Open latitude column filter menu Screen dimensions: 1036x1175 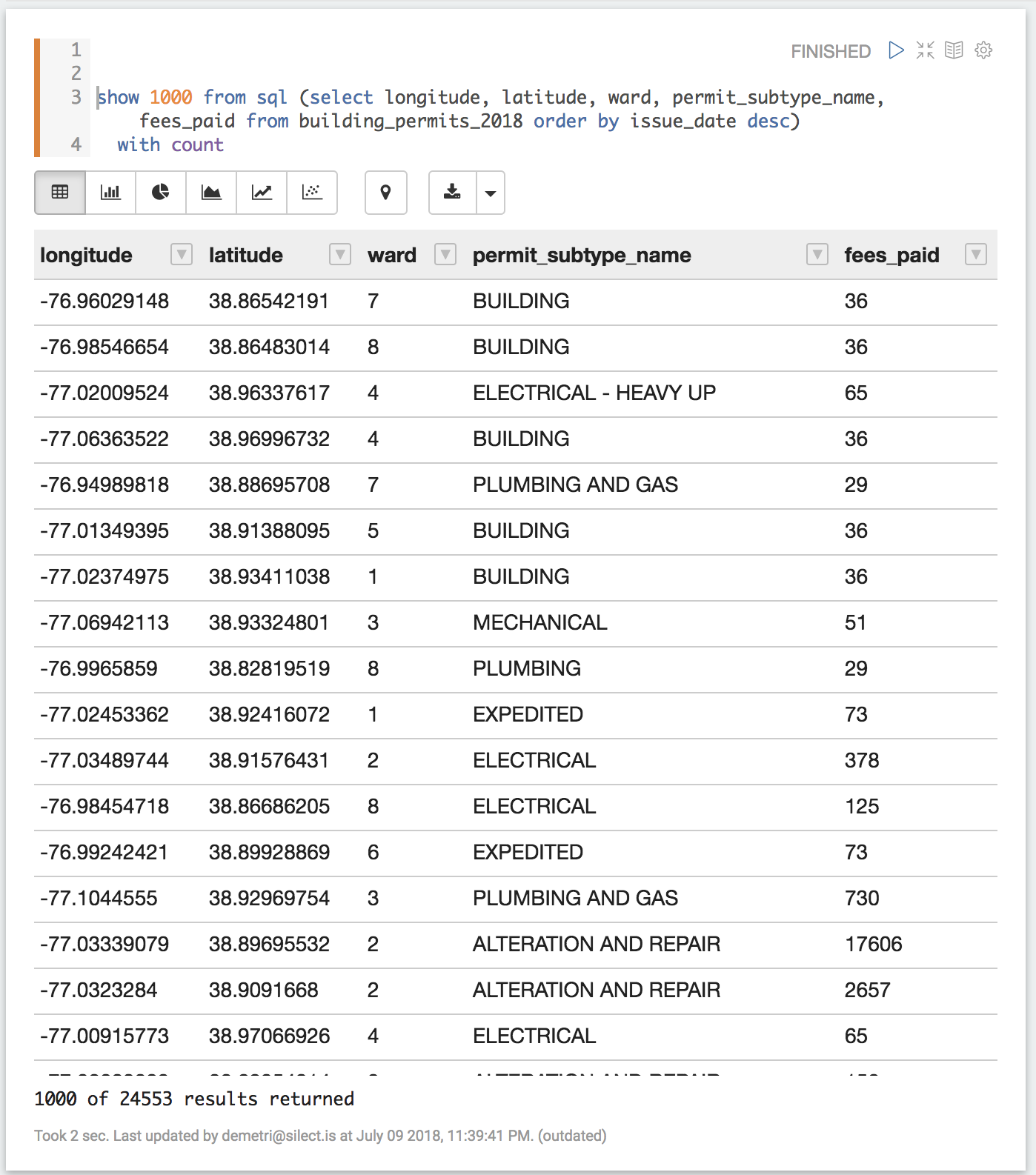pyautogui.click(x=340, y=255)
